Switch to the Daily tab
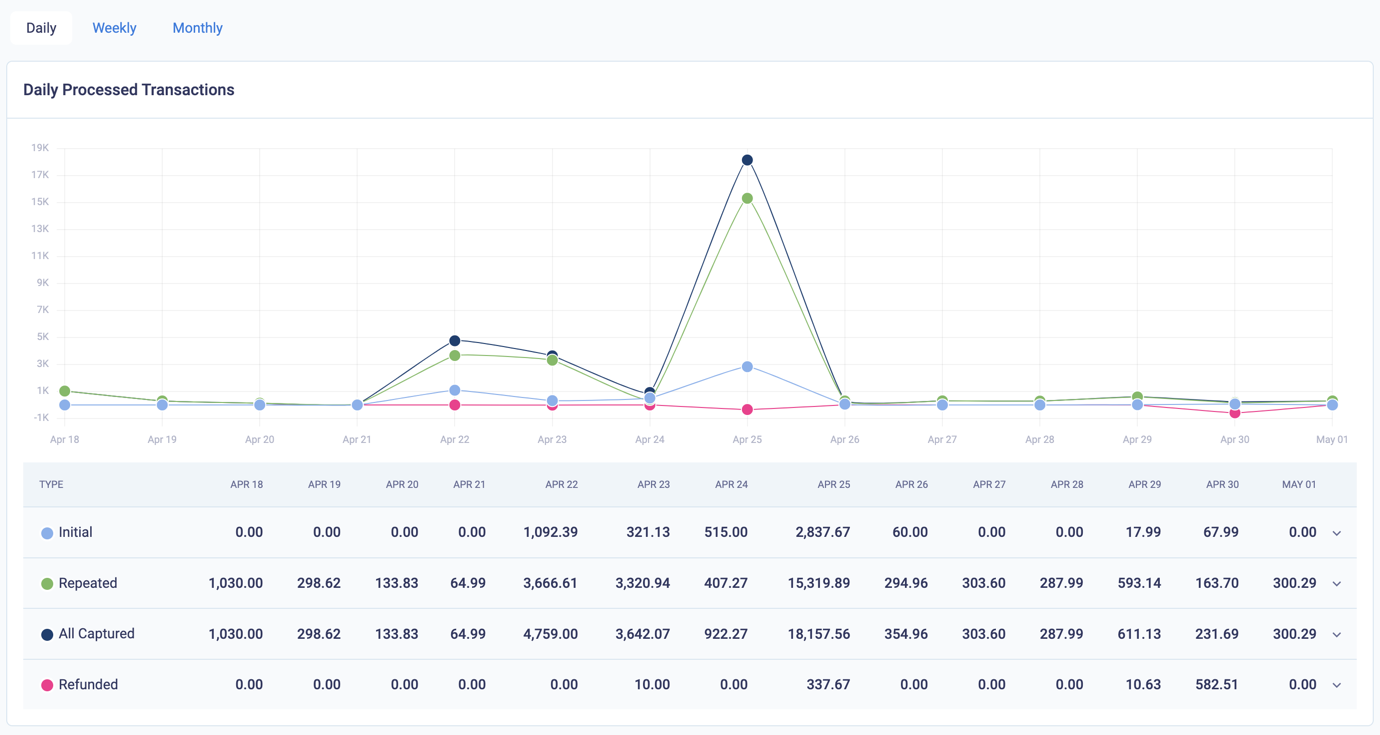1380x735 pixels. coord(41,28)
